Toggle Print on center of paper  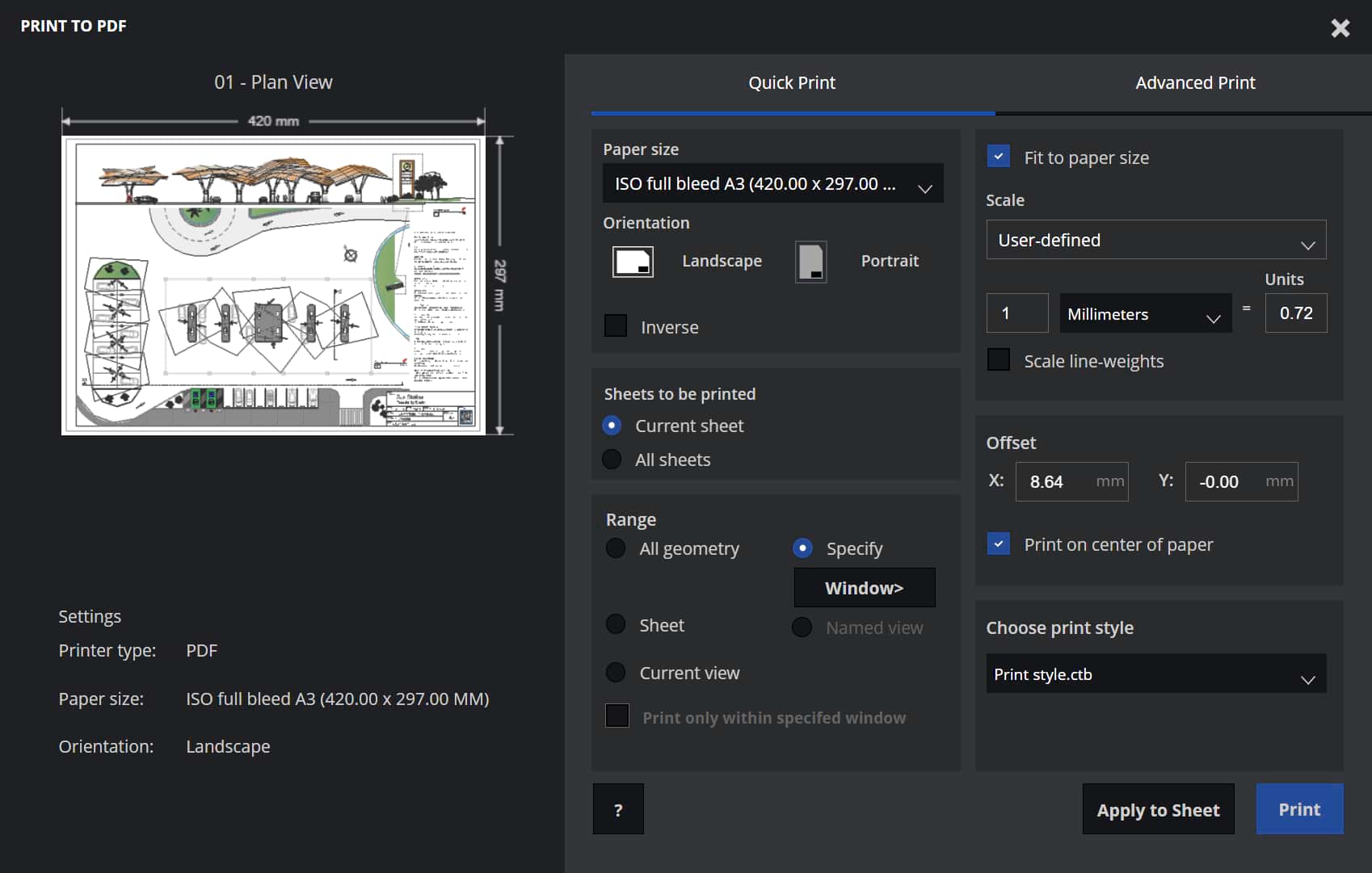click(x=999, y=544)
